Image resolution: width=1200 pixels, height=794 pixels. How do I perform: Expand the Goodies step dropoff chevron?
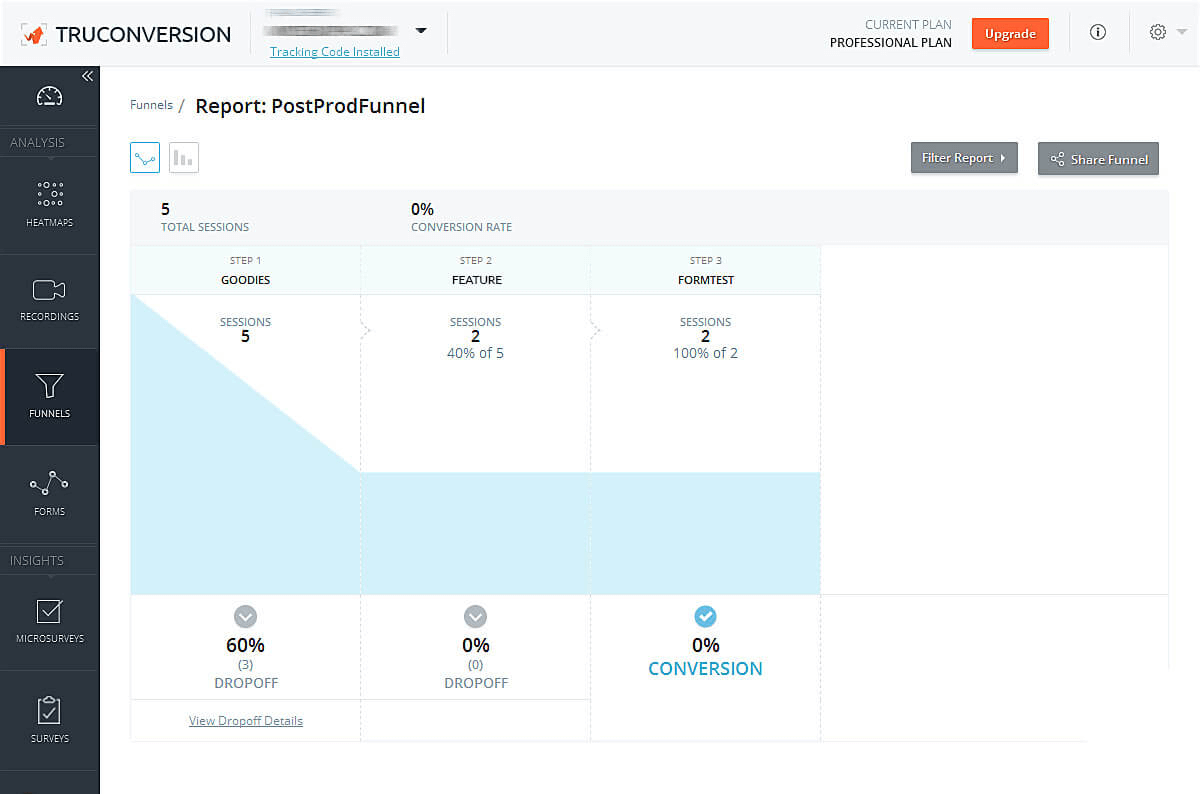coord(245,617)
